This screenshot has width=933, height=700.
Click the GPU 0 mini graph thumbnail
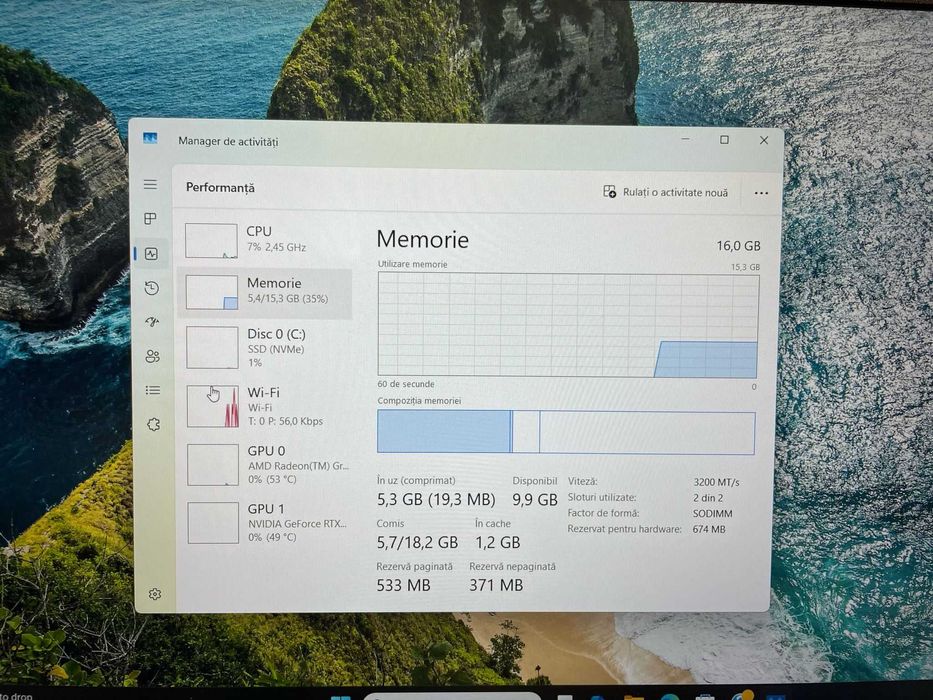coord(213,465)
